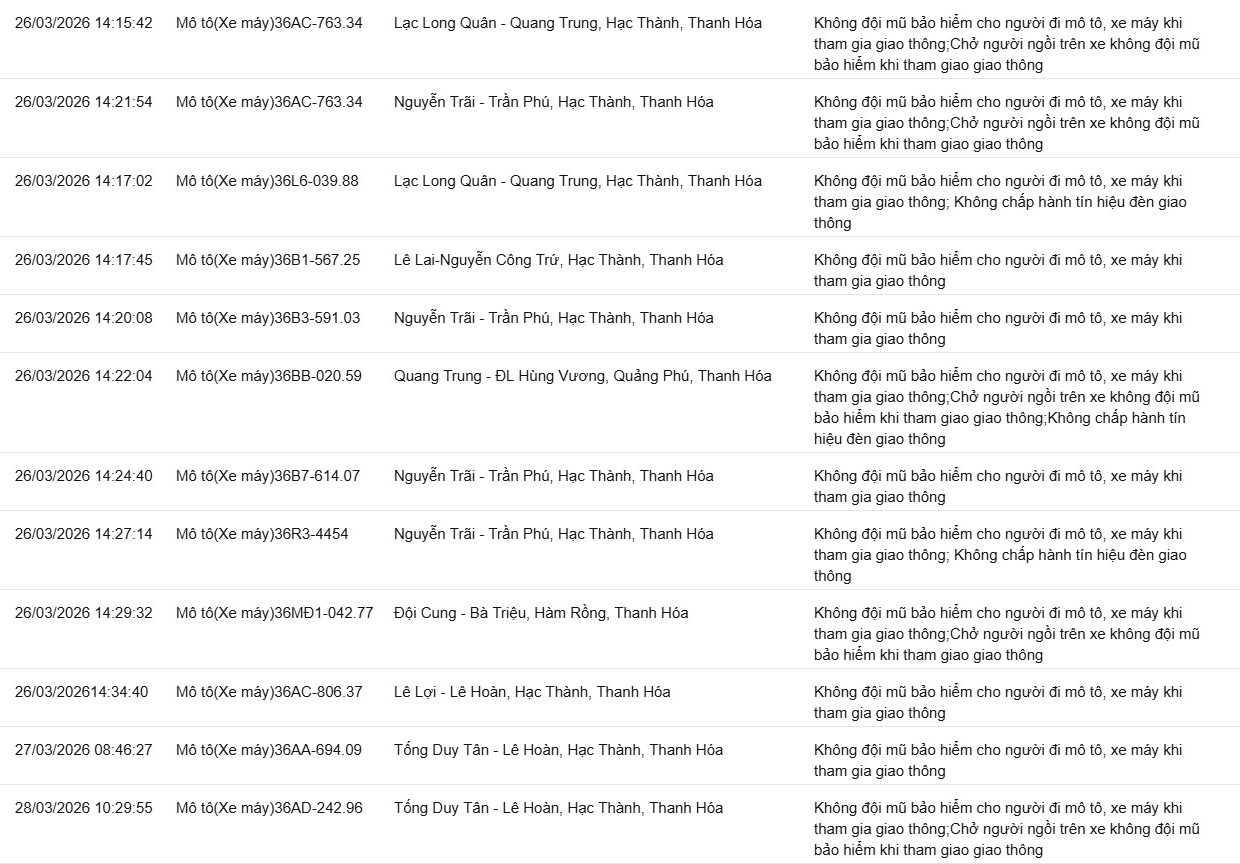Click plate 36AC-806.37 entry
Screen dimensions: 1240x864
(x=269, y=692)
